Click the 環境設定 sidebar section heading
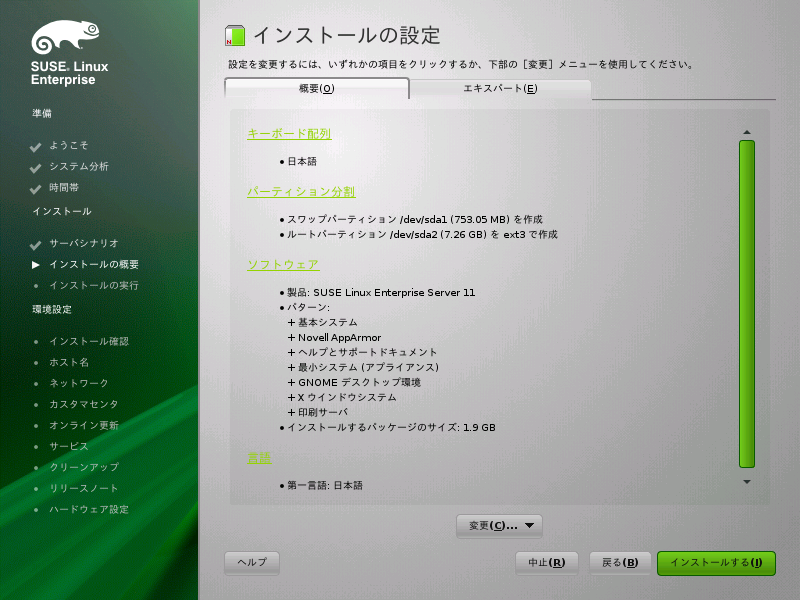Viewport: 800px width, 600px height. [52, 309]
